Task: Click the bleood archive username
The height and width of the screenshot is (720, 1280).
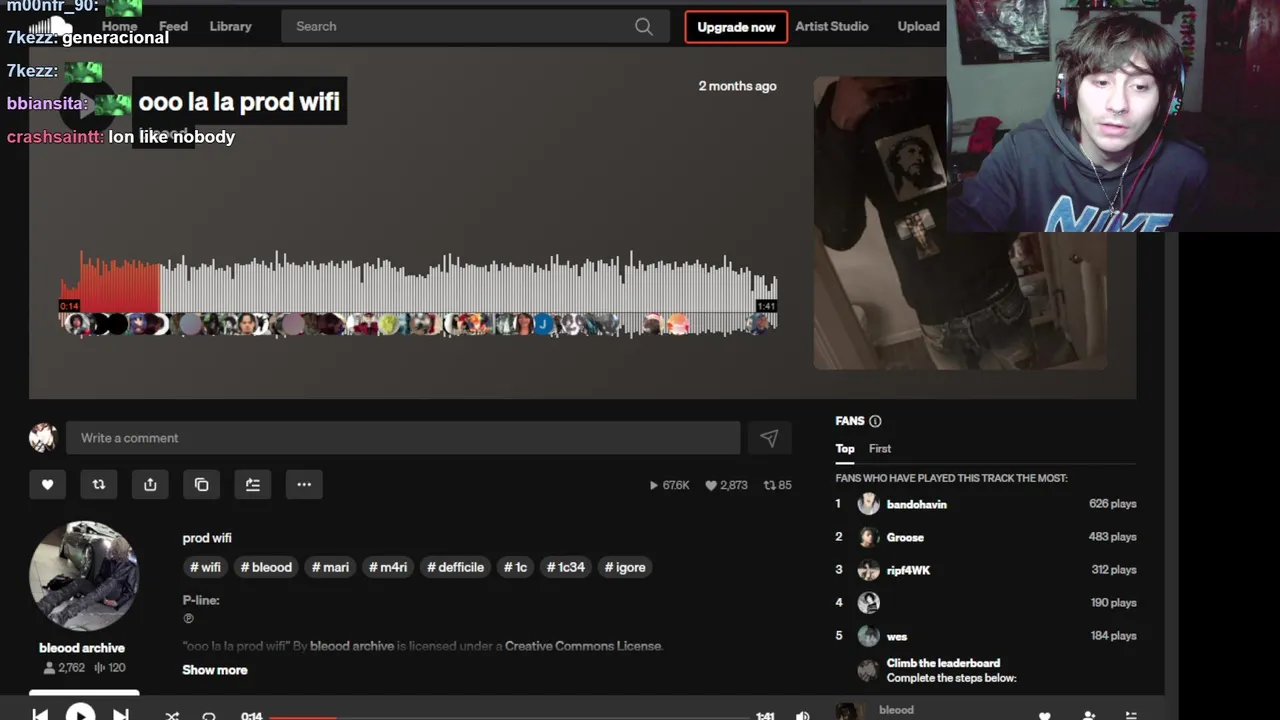Action: tap(82, 648)
